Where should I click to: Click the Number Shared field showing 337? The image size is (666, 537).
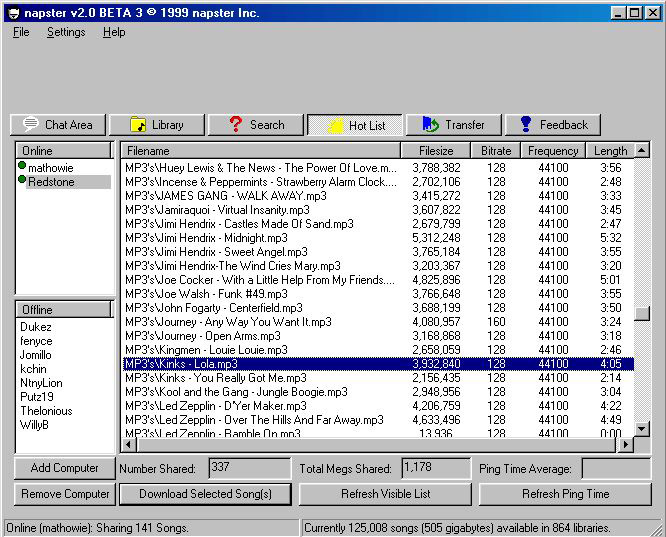(250, 468)
